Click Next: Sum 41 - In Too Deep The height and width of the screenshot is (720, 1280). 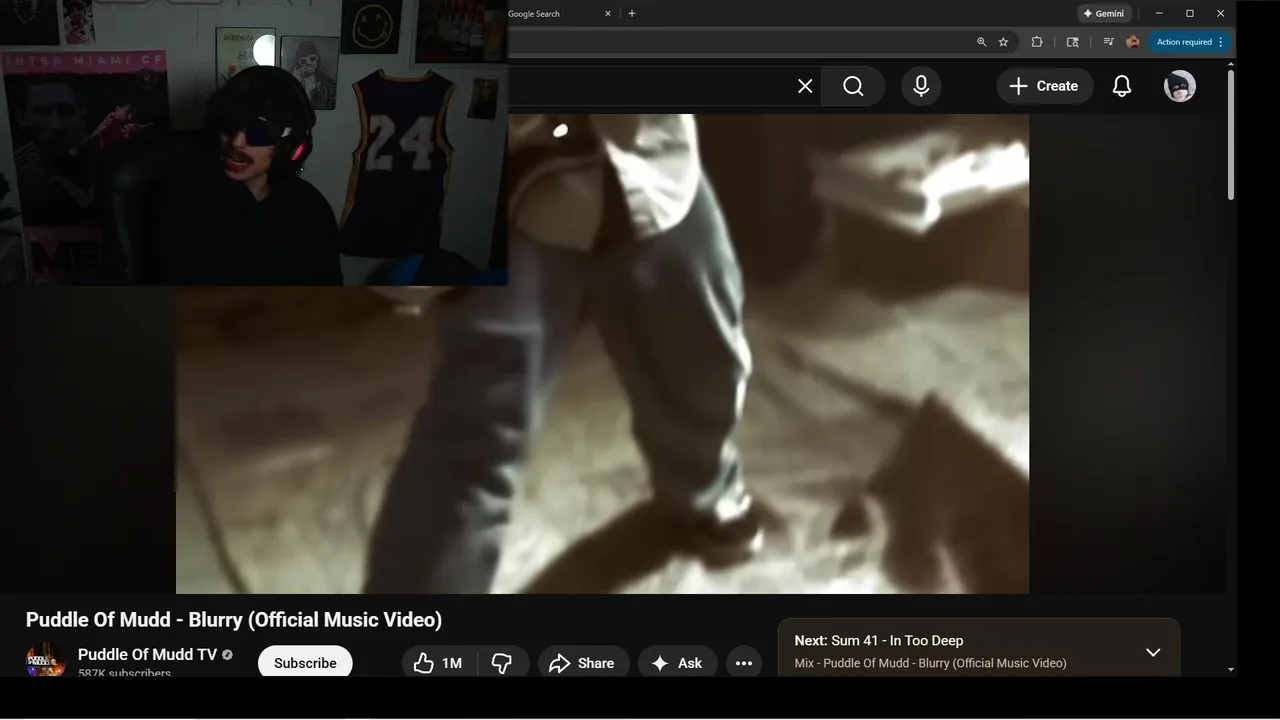[x=879, y=640]
